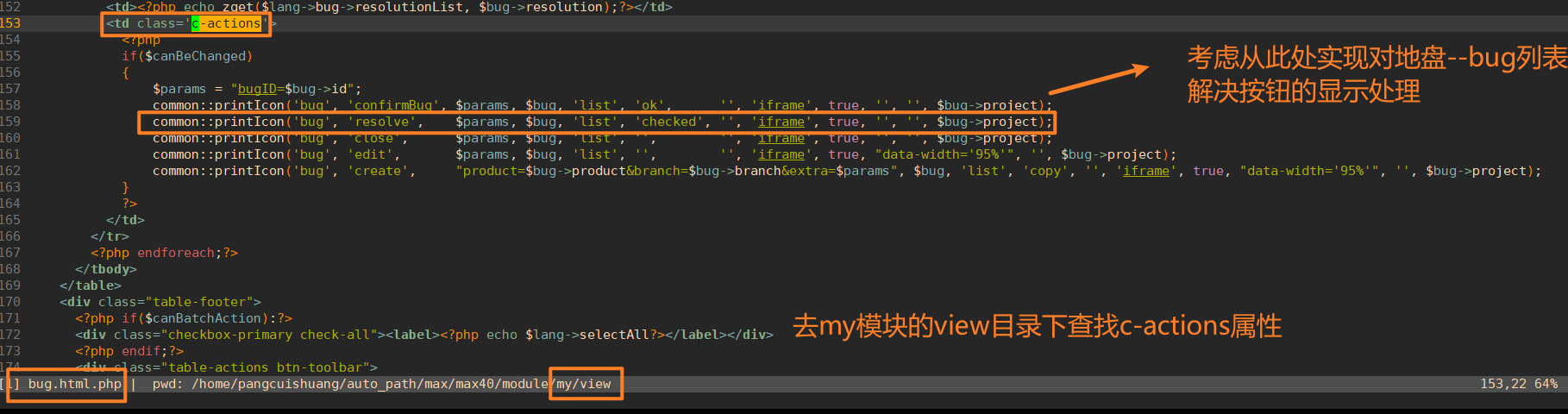Click 'iframe' on the create line
The width and height of the screenshot is (1568, 414).
[x=1146, y=171]
